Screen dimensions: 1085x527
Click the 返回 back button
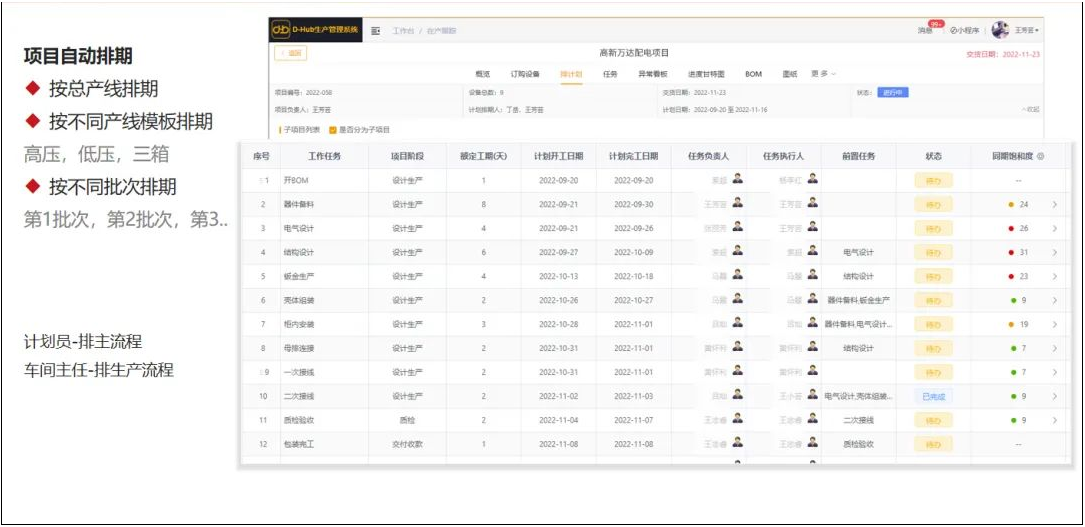click(x=291, y=53)
